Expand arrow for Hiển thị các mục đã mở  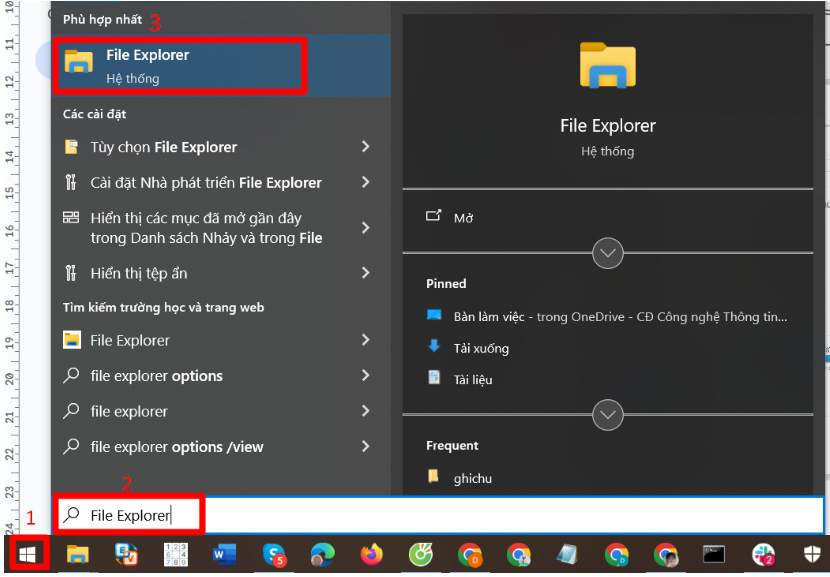pyautogui.click(x=365, y=228)
